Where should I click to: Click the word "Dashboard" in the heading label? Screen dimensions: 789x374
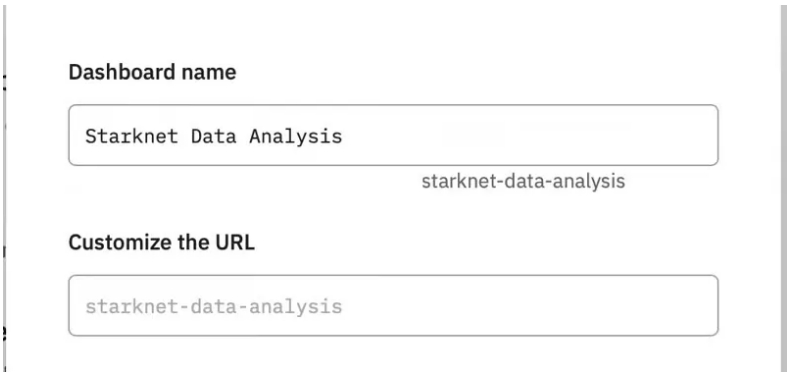pyautogui.click(x=120, y=72)
